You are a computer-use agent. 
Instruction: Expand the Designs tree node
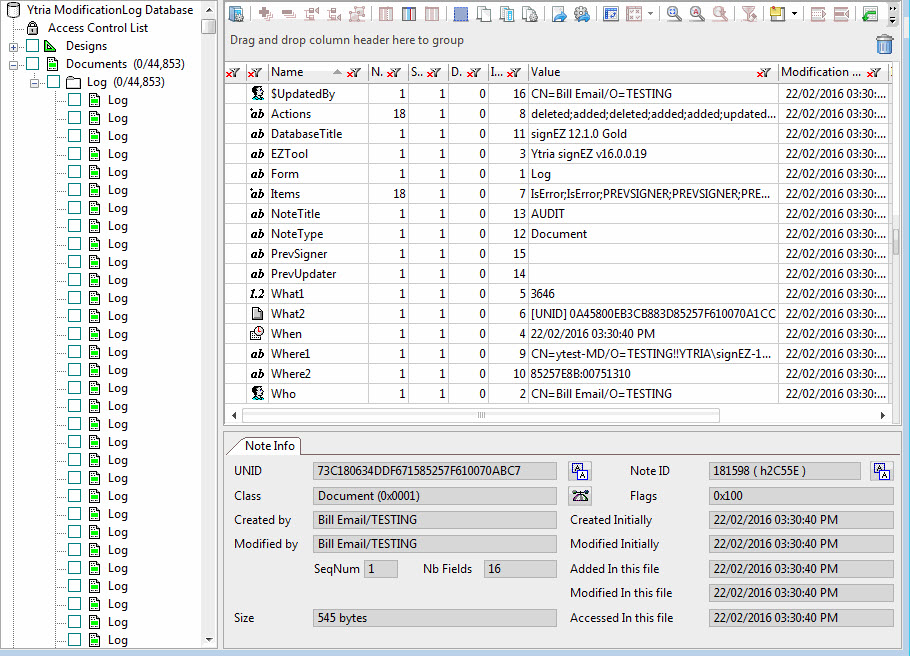[12, 46]
